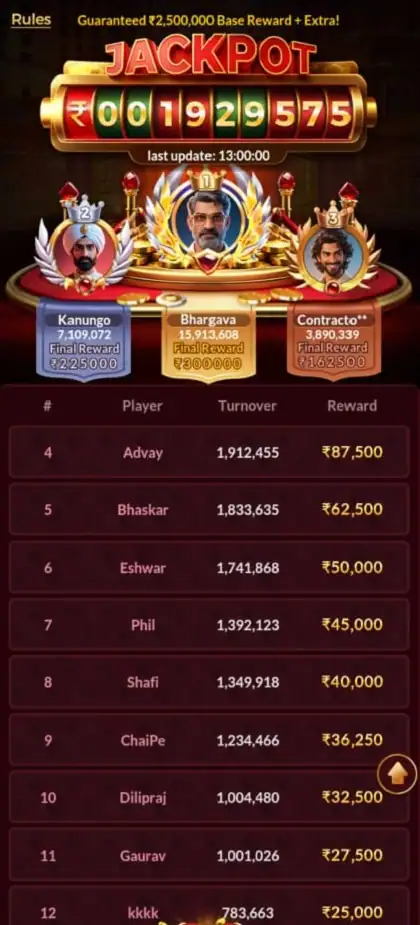The height and width of the screenshot is (925, 420).
Task: Select rank 10 Dilipraj leaderboard row
Action: [209, 798]
